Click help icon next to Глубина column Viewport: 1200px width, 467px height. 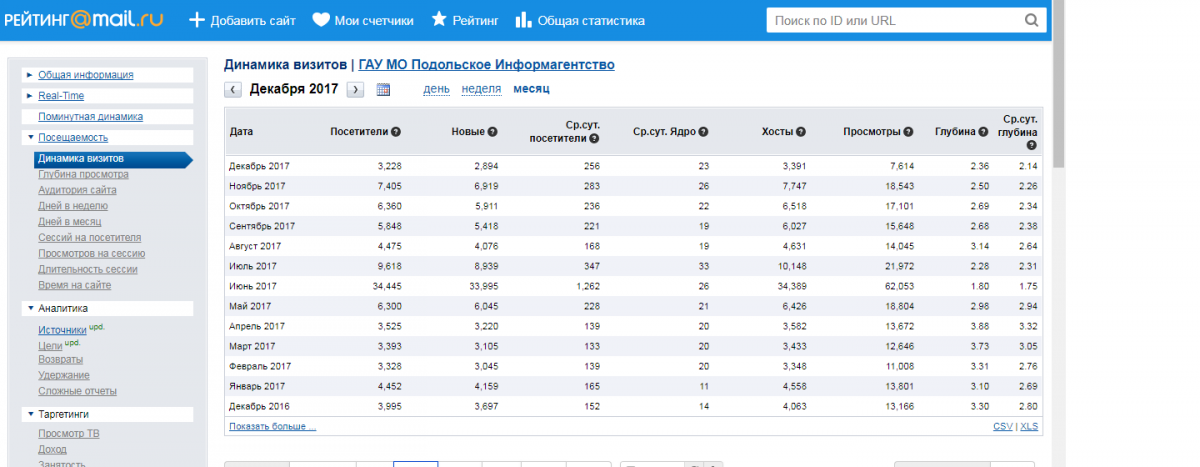[x=983, y=132]
